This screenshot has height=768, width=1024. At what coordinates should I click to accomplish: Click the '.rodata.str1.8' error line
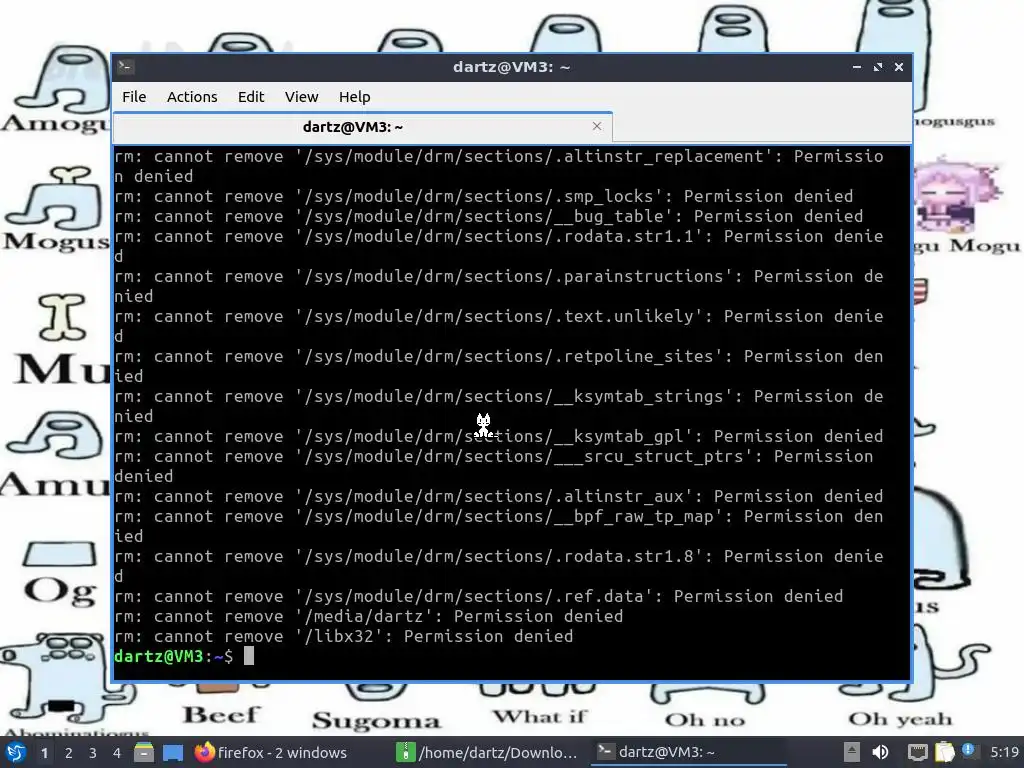(499, 566)
